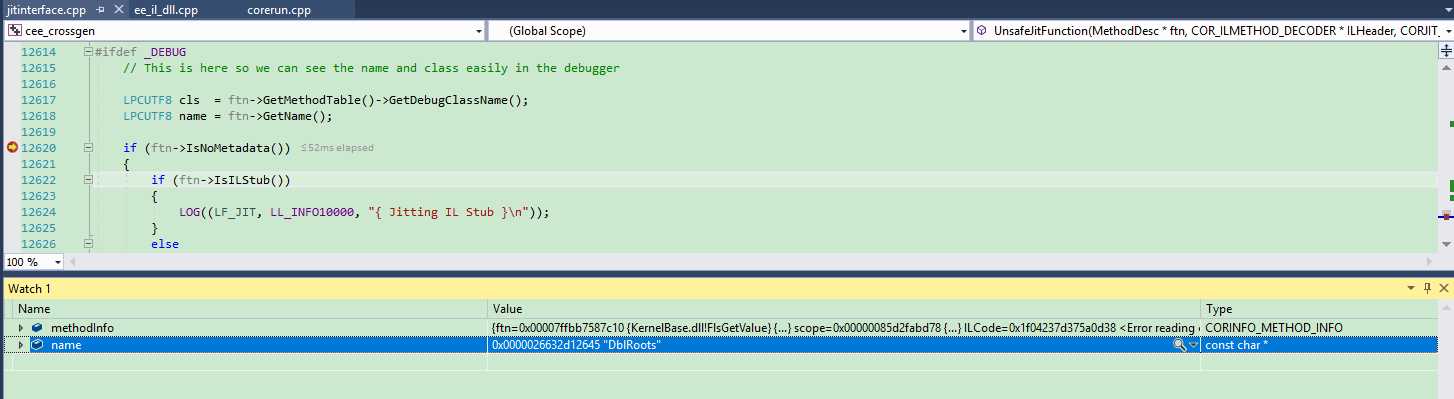Click the breakpoint marker at line 12620
This screenshot has height=399, width=1454.
[12, 148]
